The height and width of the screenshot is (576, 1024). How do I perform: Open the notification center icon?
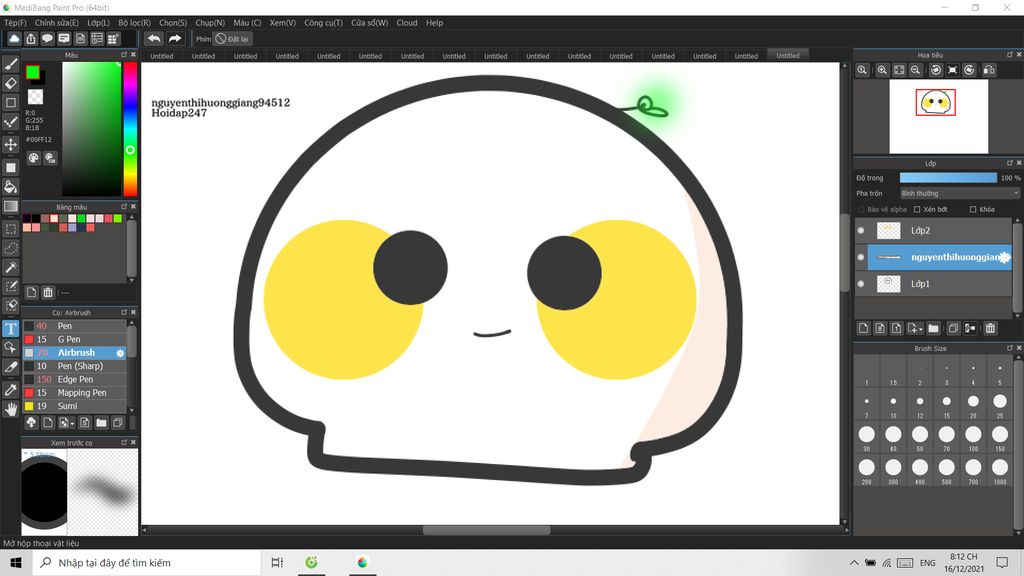click(x=1002, y=562)
